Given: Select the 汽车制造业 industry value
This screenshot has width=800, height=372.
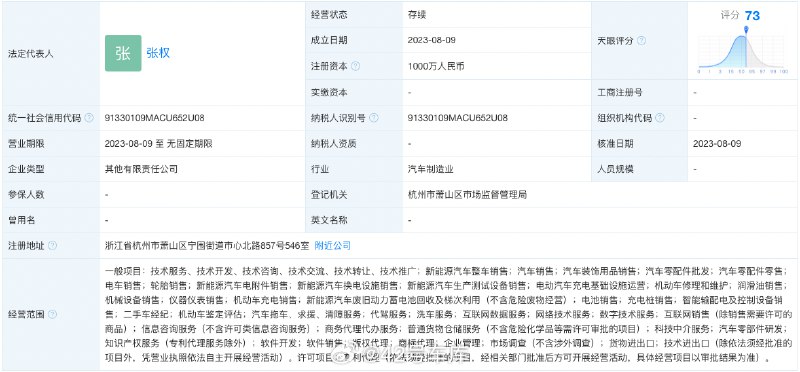Looking at the screenshot, I should point(431,169).
